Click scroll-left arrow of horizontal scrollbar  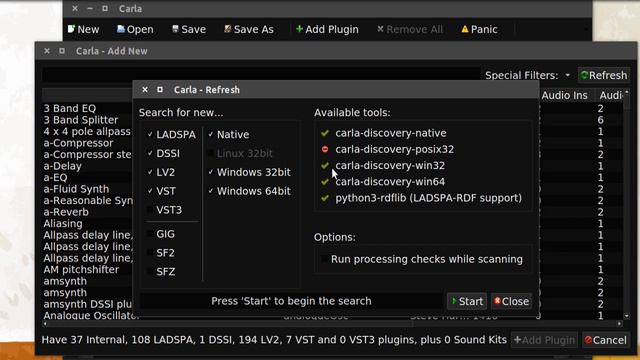click(45, 324)
